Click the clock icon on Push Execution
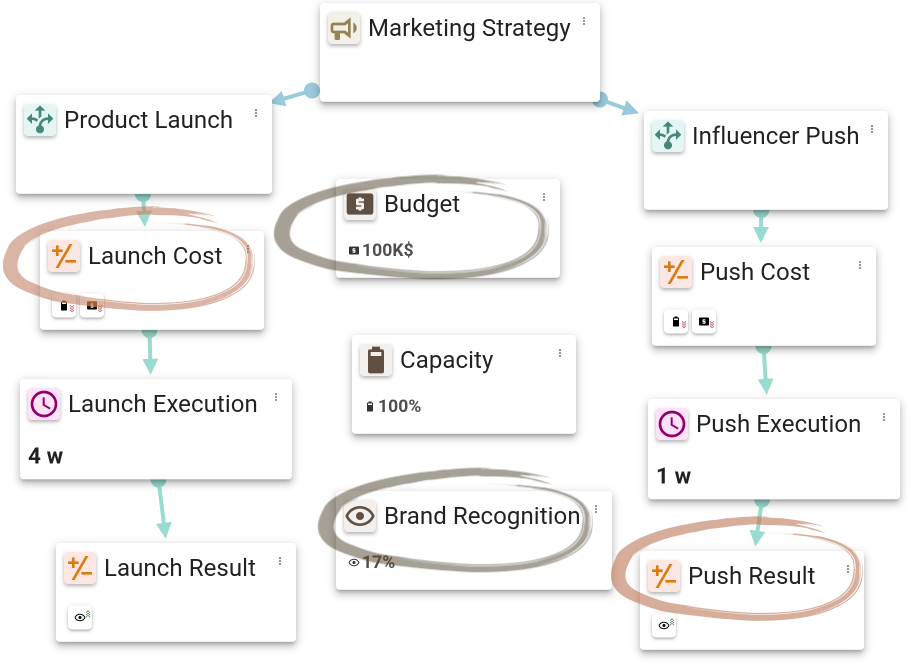This screenshot has height=664, width=916. click(x=672, y=424)
